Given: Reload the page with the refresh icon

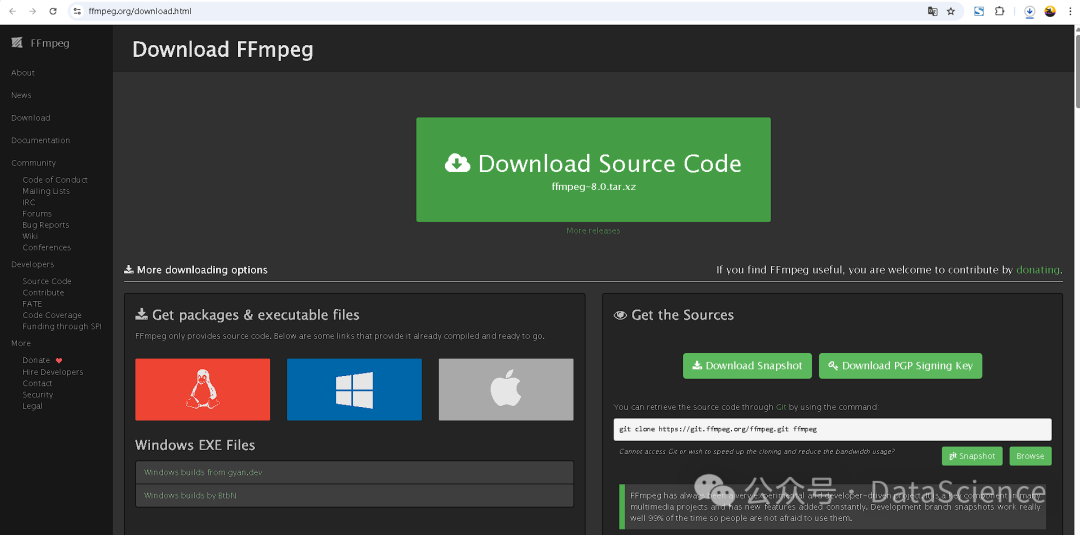Looking at the screenshot, I should [x=53, y=11].
